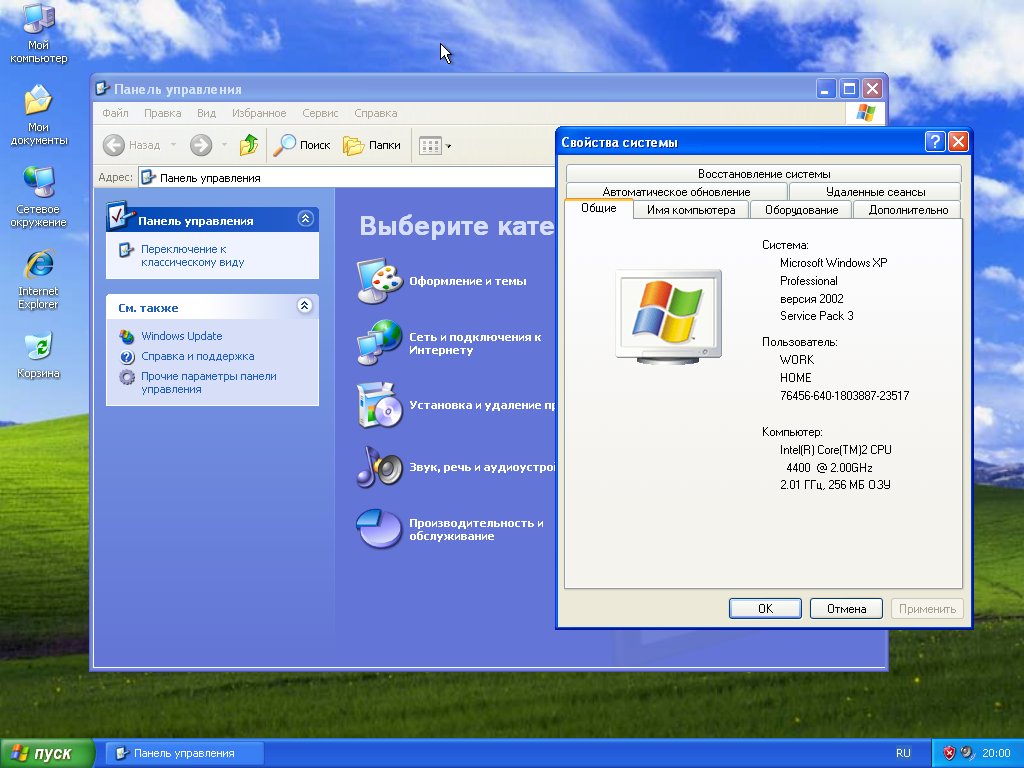1024x768 pixels.
Task: Collapse the Панель управления side panel
Action: (305, 220)
